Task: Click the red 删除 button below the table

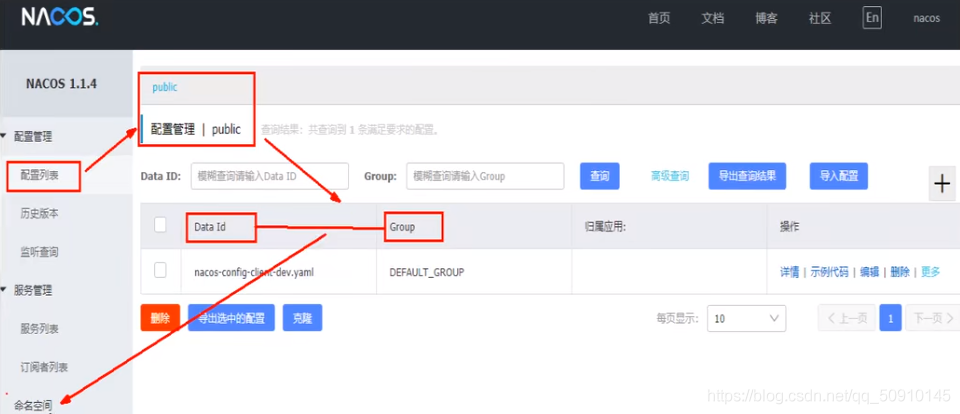Action: point(160,318)
